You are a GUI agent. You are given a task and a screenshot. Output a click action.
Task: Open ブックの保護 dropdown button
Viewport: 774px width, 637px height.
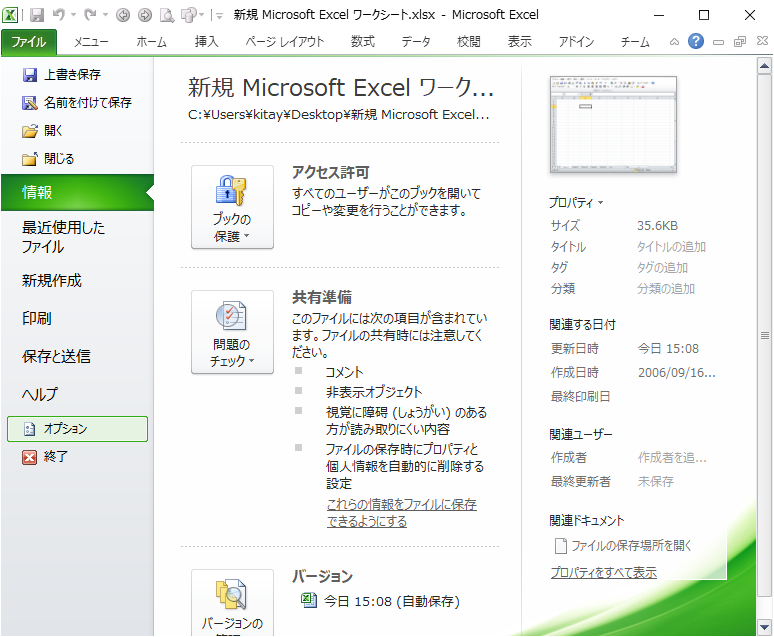[x=232, y=207]
